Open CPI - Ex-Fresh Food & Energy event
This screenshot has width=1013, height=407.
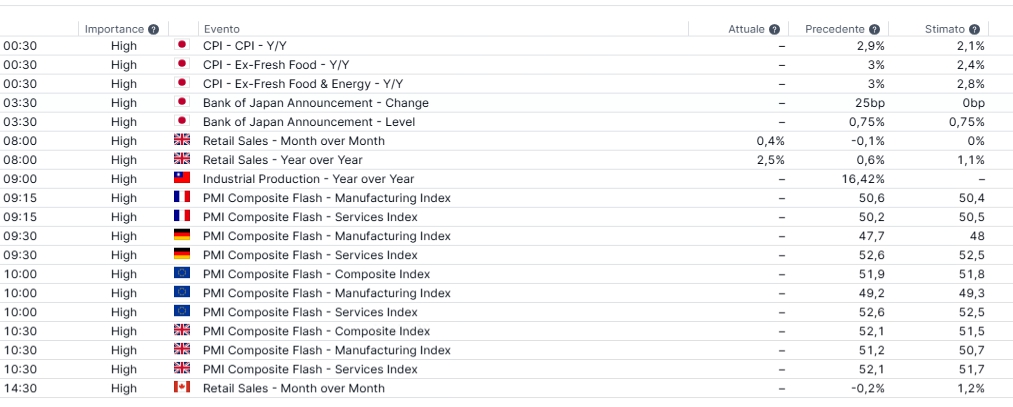tap(310, 84)
